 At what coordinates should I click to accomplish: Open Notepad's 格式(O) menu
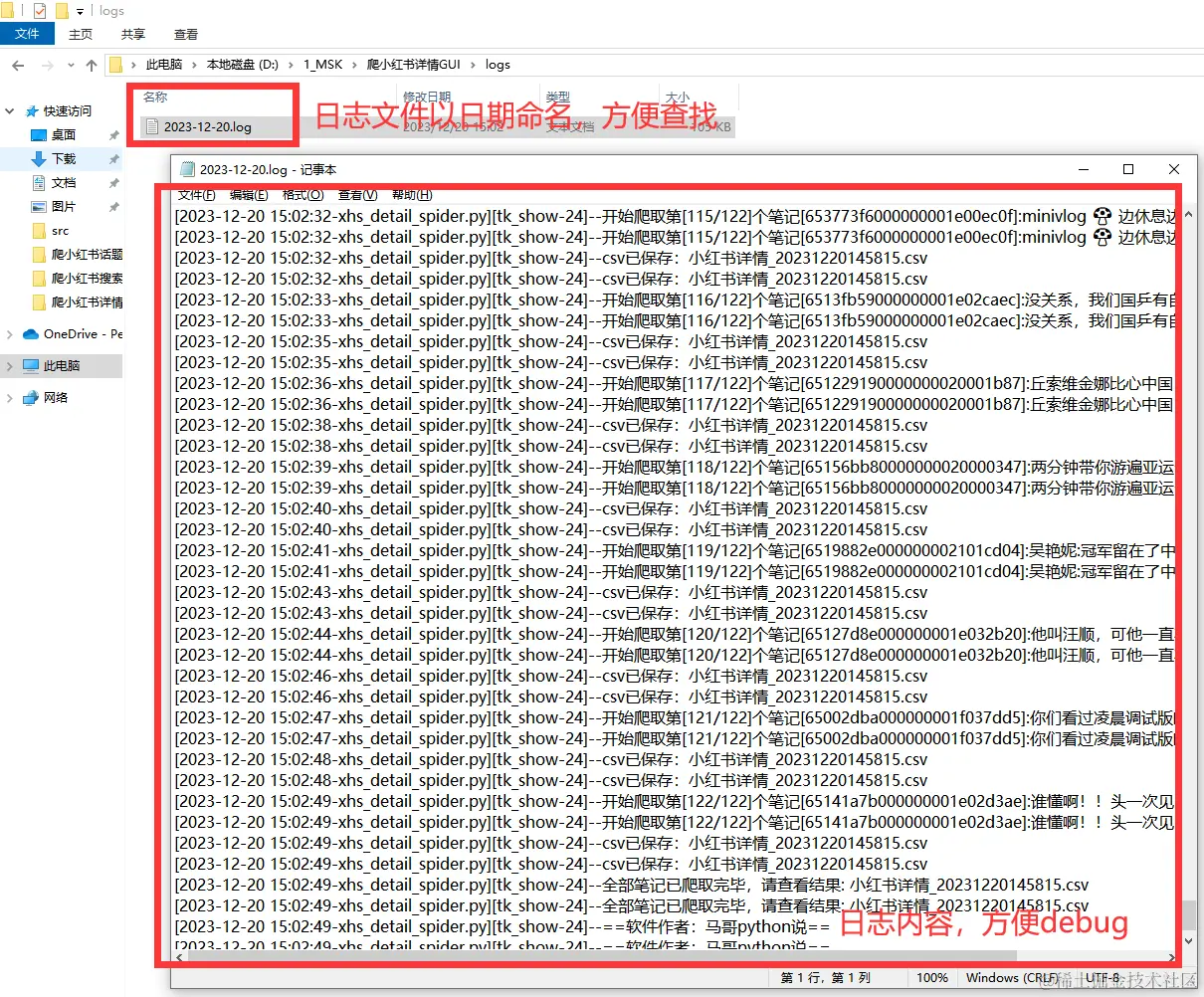(302, 195)
